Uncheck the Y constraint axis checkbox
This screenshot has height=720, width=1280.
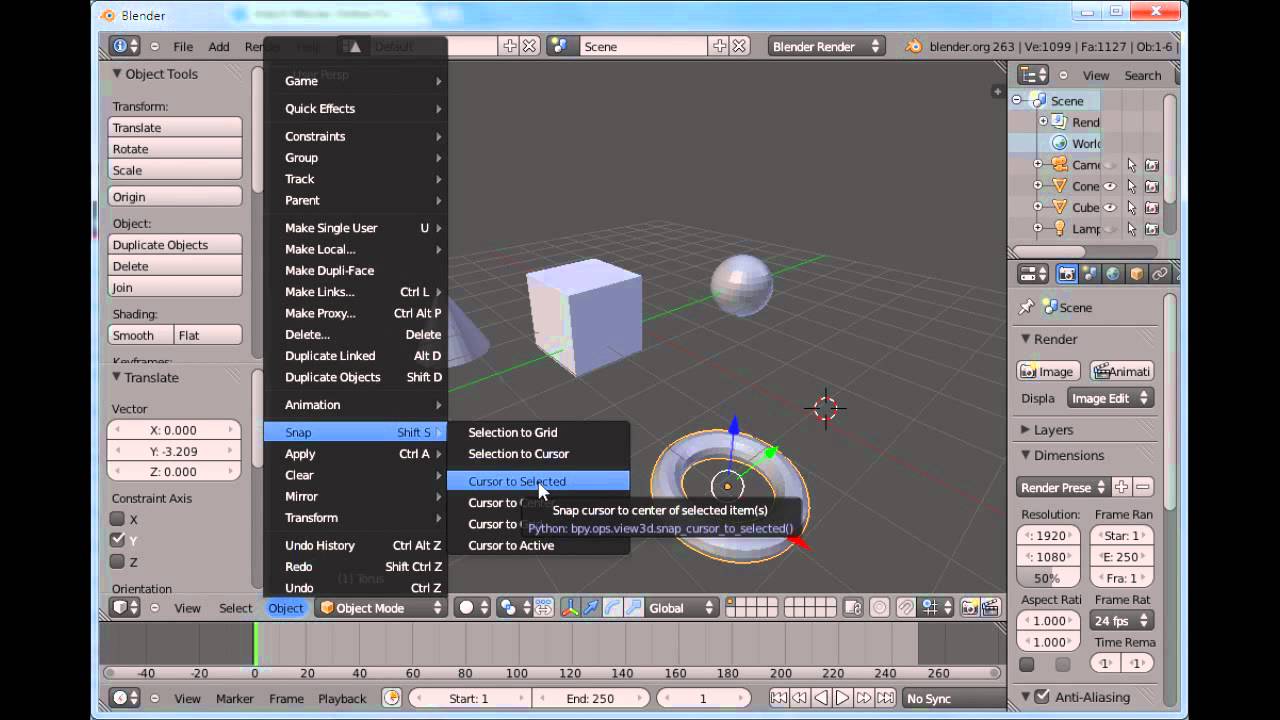[117, 540]
